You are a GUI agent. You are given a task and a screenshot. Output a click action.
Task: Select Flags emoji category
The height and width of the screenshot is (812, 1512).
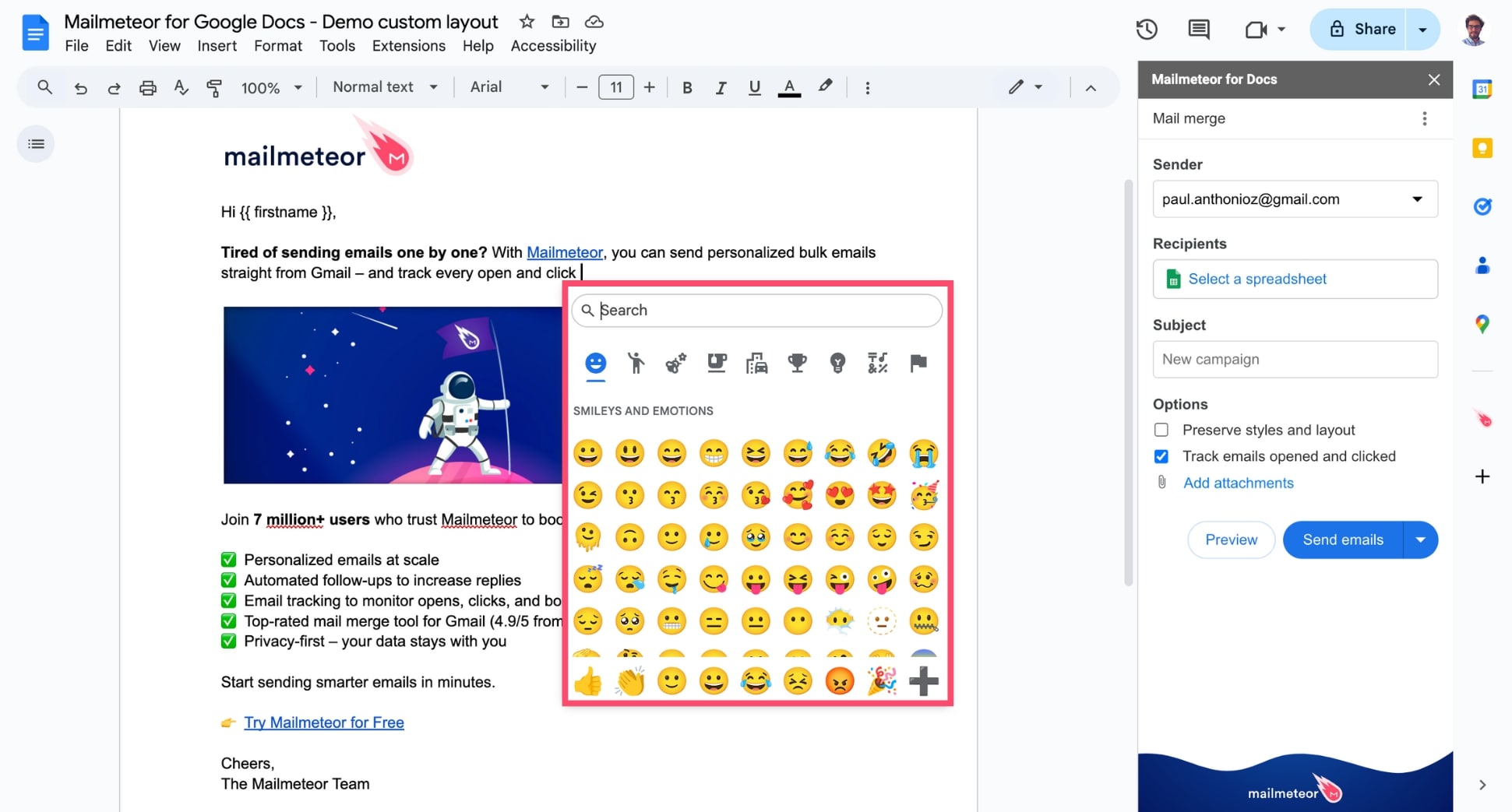click(x=918, y=363)
